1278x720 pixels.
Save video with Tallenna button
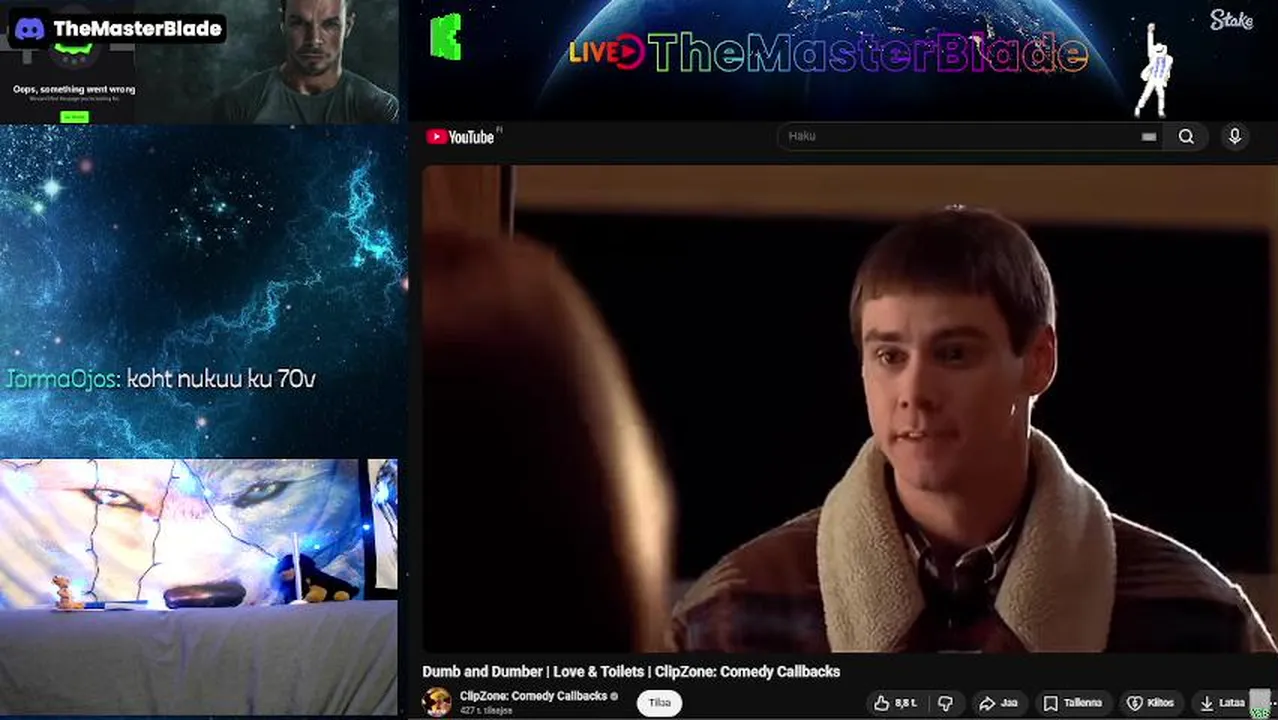pyautogui.click(x=1072, y=703)
